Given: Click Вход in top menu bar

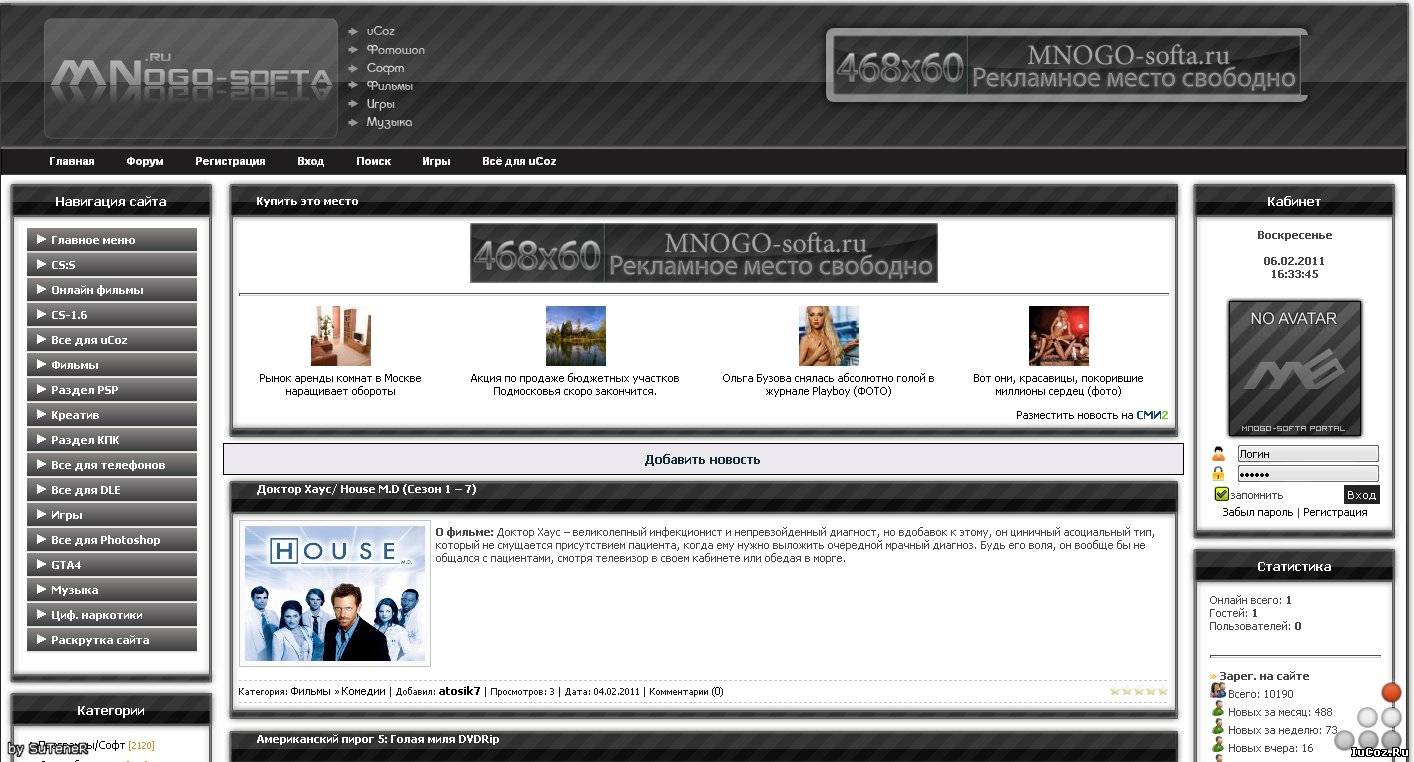Looking at the screenshot, I should pyautogui.click(x=310, y=161).
